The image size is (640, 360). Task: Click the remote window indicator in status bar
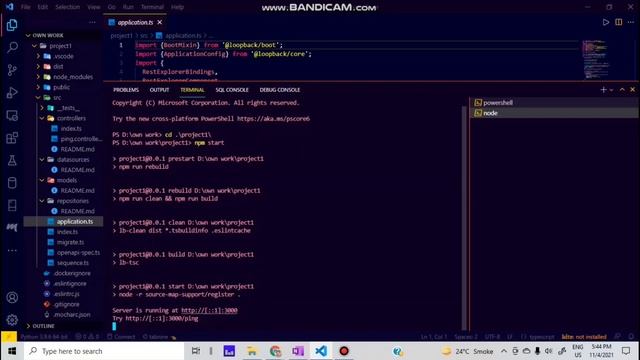point(9,337)
